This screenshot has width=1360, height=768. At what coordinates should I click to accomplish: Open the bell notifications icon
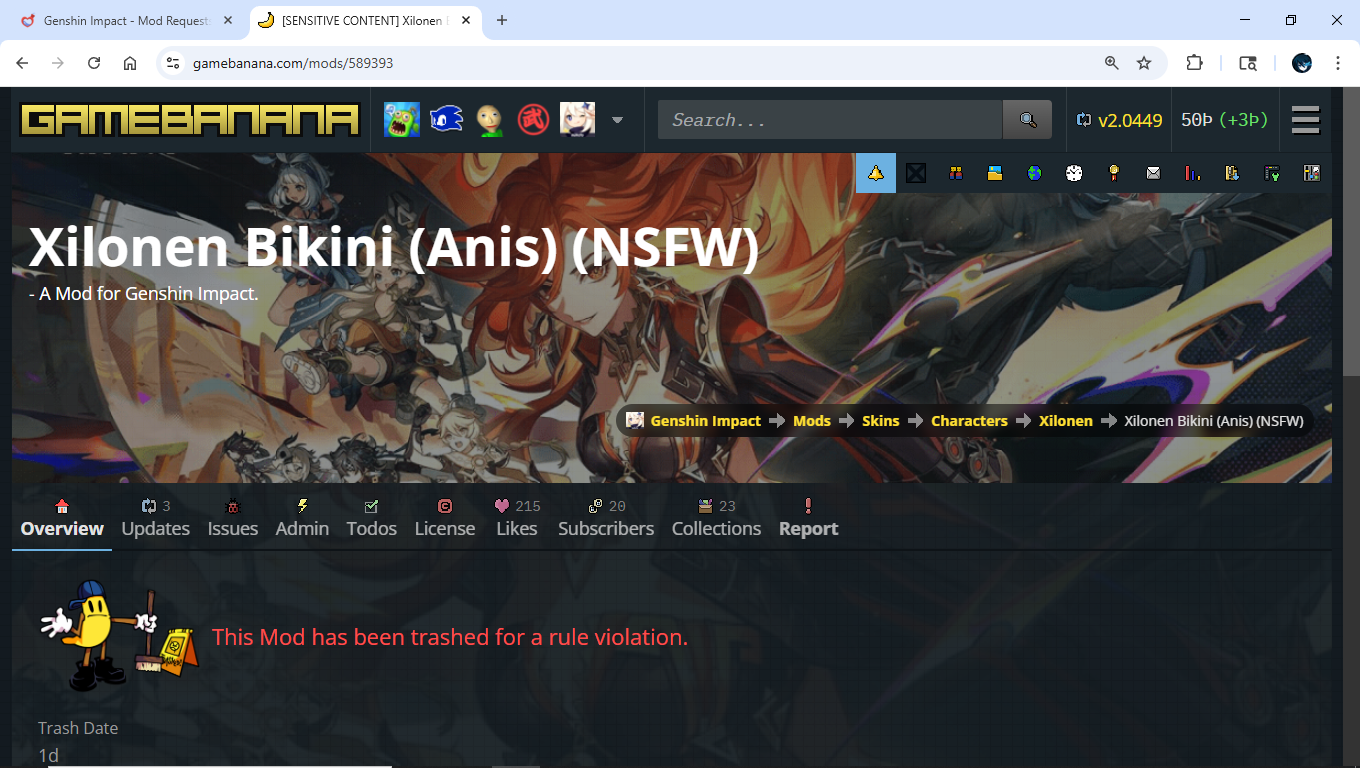876,173
